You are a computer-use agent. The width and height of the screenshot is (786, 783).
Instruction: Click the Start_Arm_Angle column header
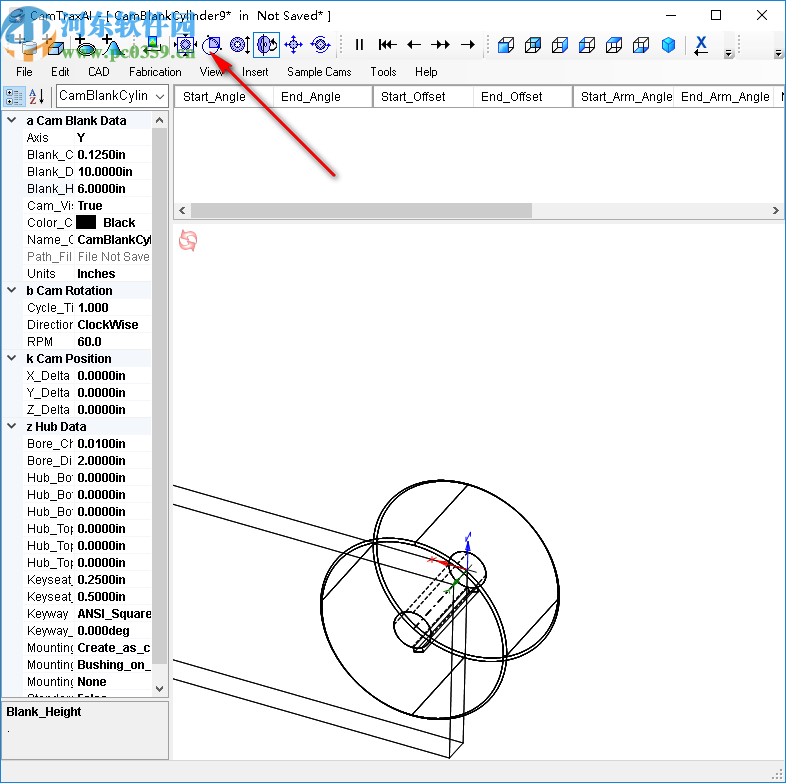(x=623, y=96)
